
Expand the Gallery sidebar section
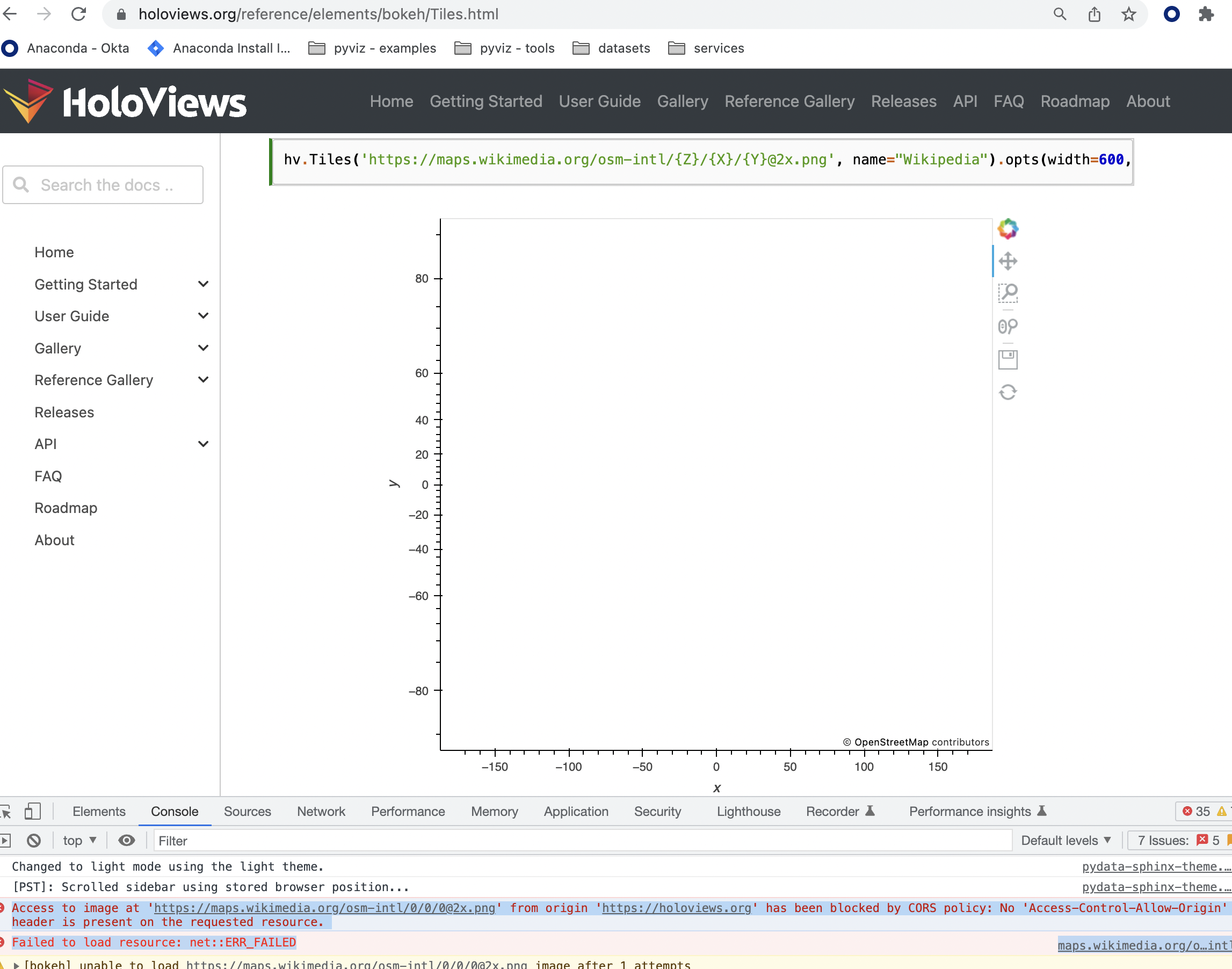click(203, 348)
